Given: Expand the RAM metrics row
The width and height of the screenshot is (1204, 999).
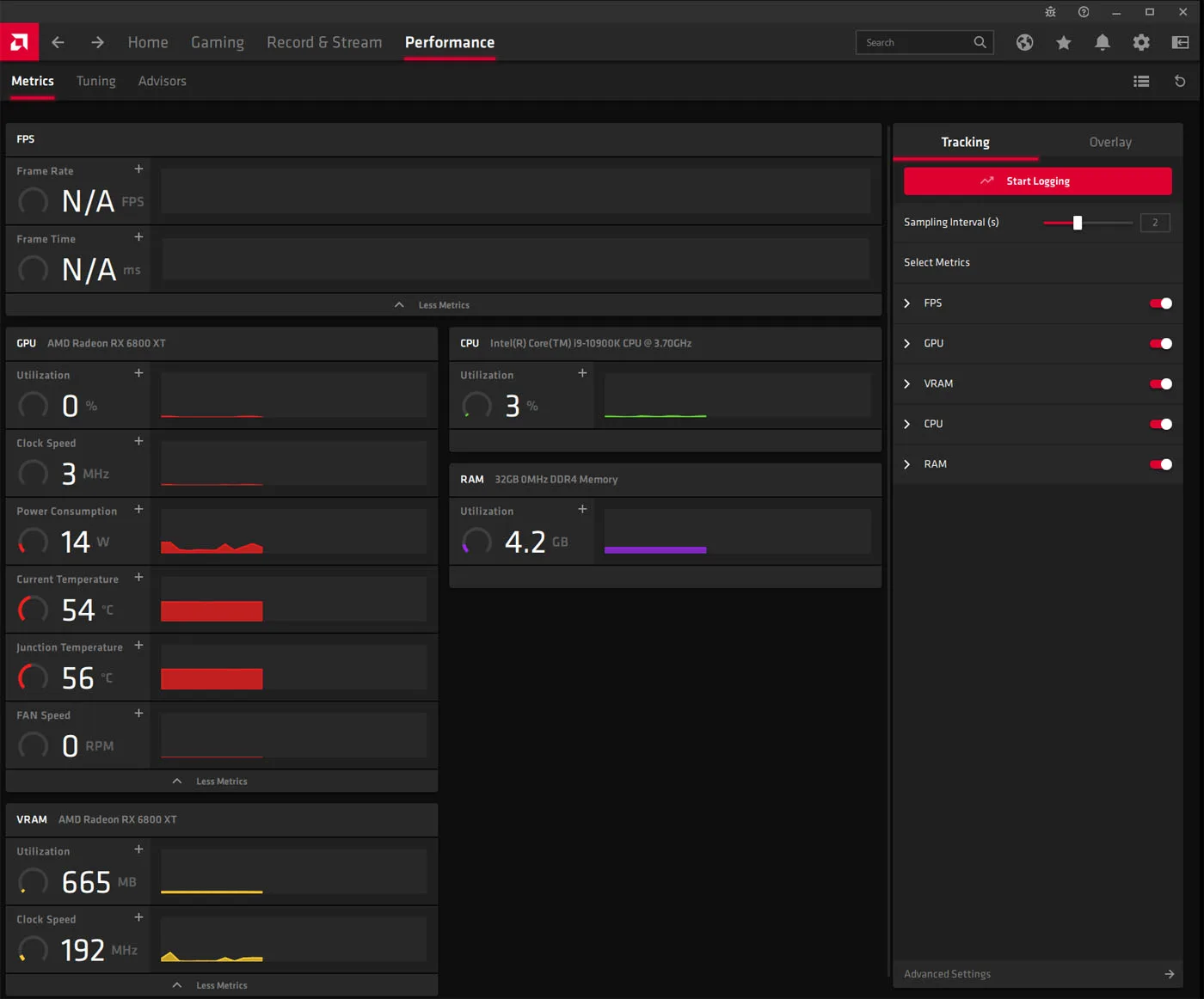Looking at the screenshot, I should [906, 464].
